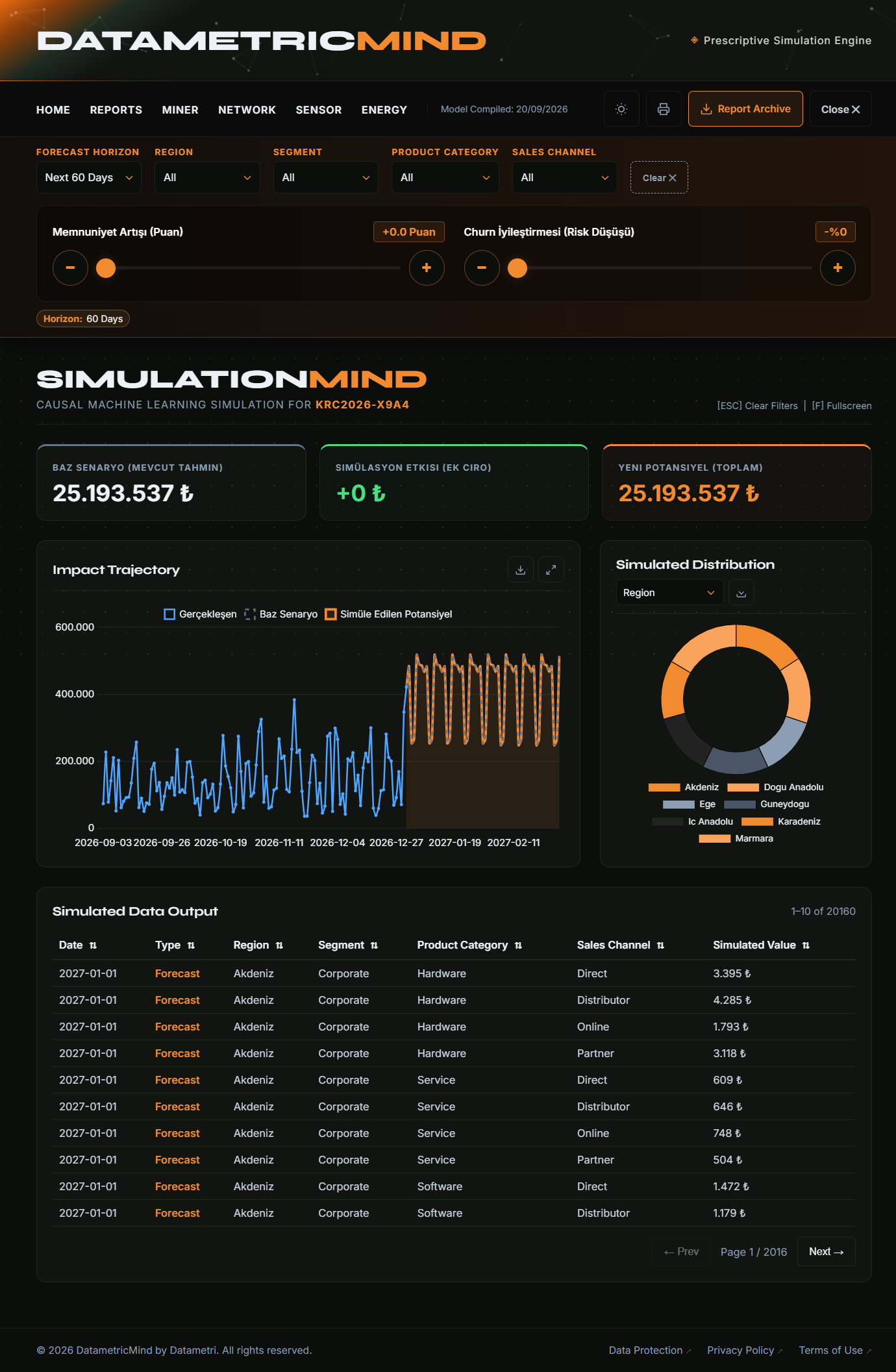Open the Region filter dropdown
The height and width of the screenshot is (1372, 896).
[207, 177]
